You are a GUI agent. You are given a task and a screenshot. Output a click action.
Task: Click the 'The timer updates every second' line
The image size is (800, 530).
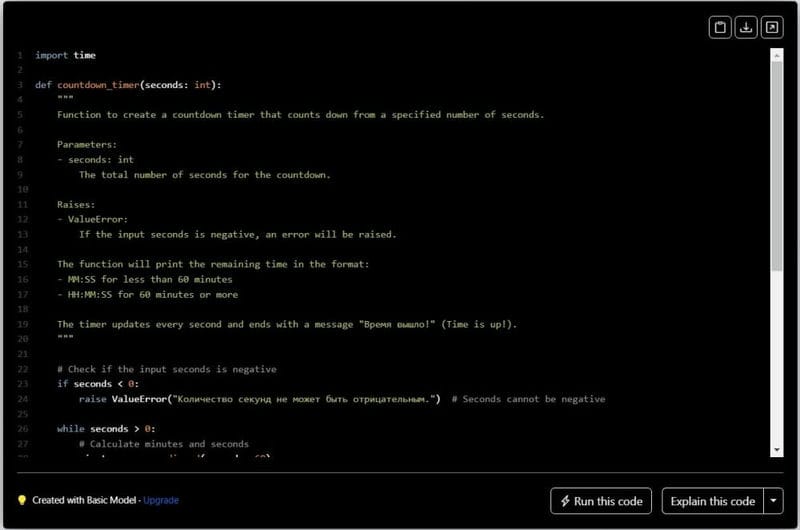coord(287,324)
